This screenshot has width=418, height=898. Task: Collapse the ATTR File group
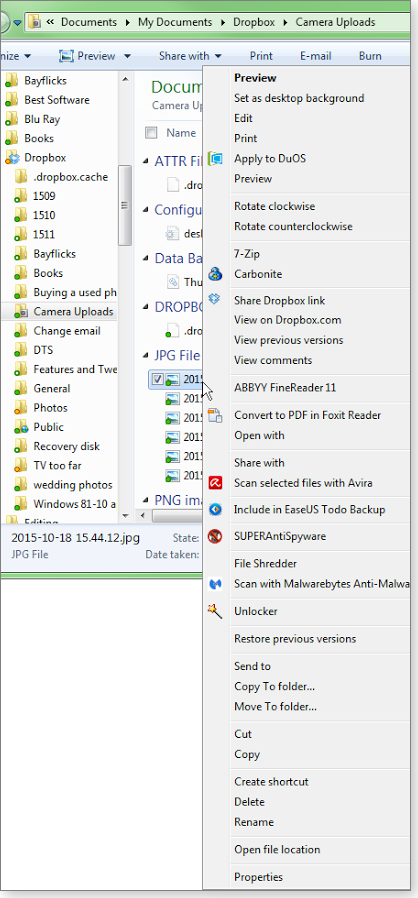click(x=145, y=162)
